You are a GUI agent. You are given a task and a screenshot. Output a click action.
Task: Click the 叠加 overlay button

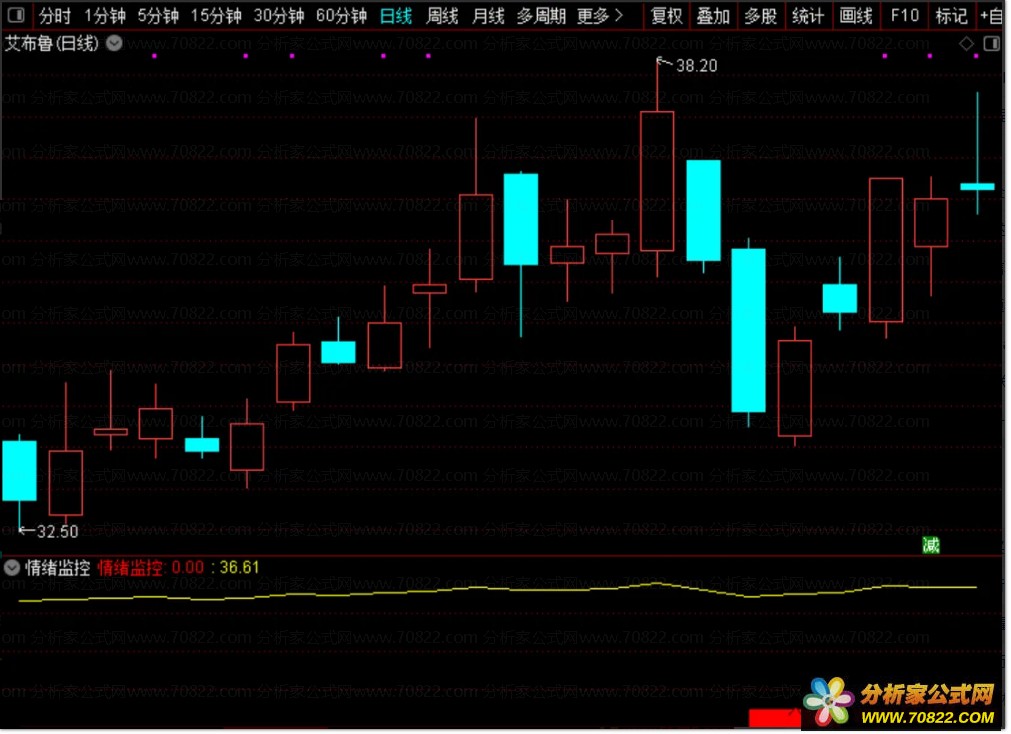point(713,15)
